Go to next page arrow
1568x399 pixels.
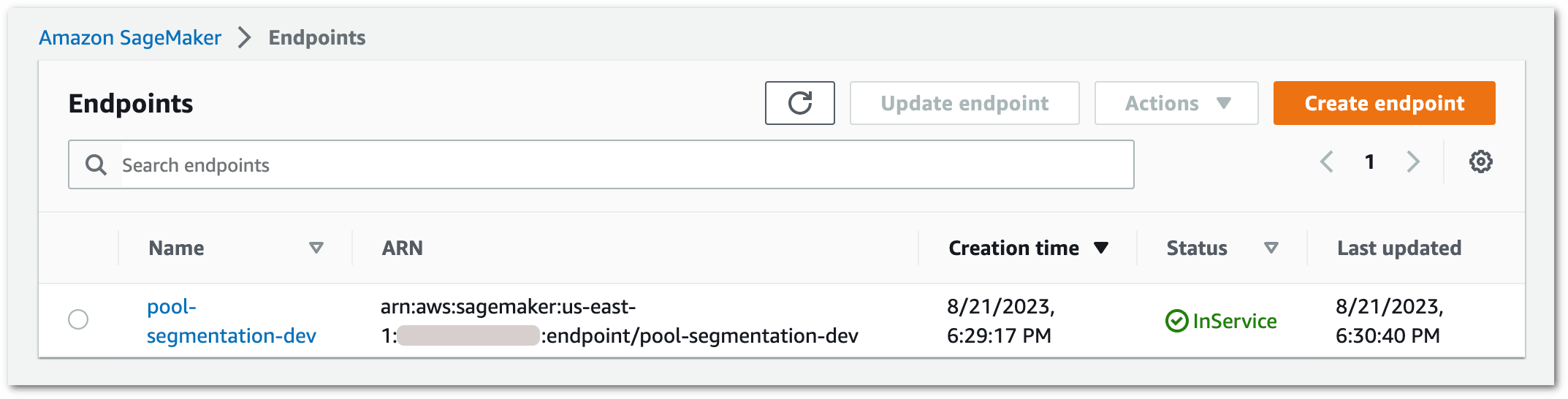[1413, 161]
